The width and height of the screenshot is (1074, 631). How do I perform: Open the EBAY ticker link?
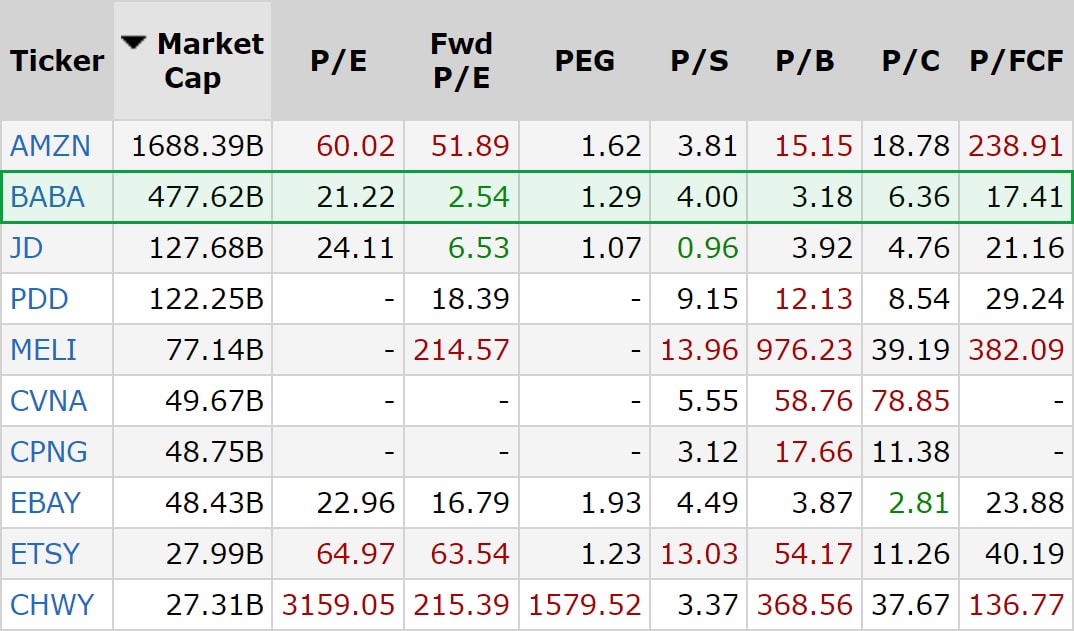tap(46, 502)
